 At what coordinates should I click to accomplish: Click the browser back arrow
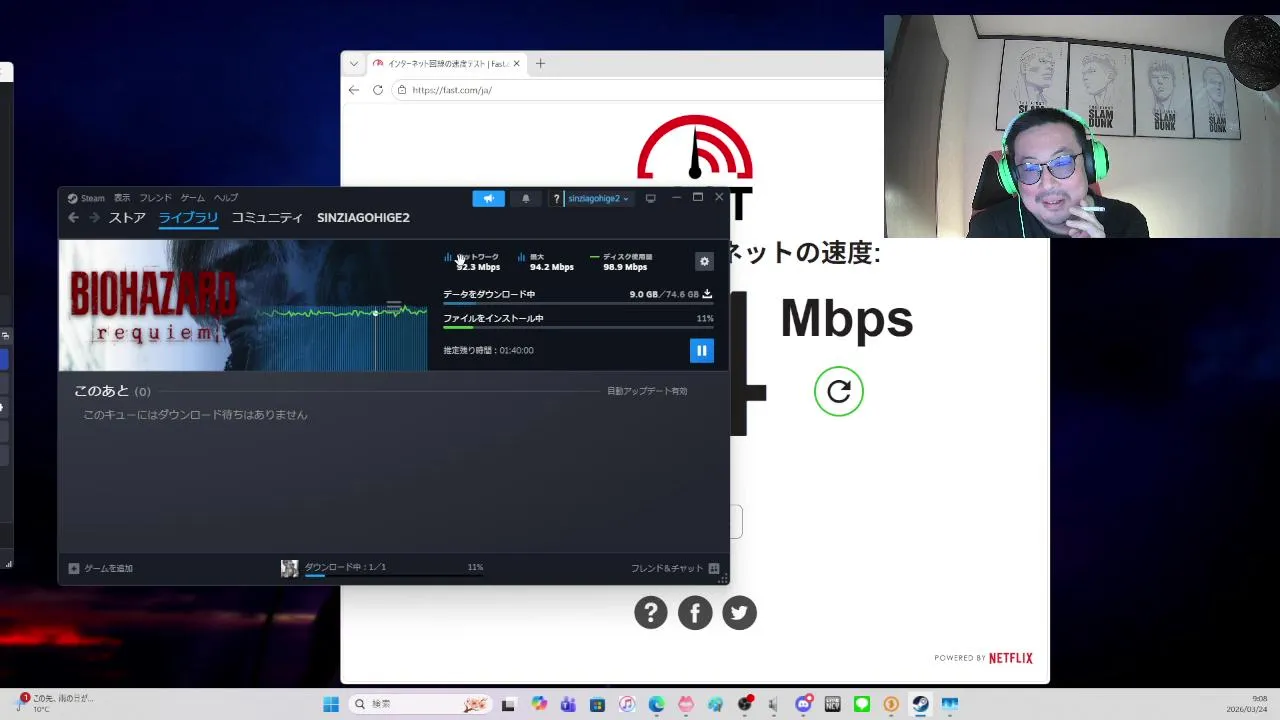354,90
